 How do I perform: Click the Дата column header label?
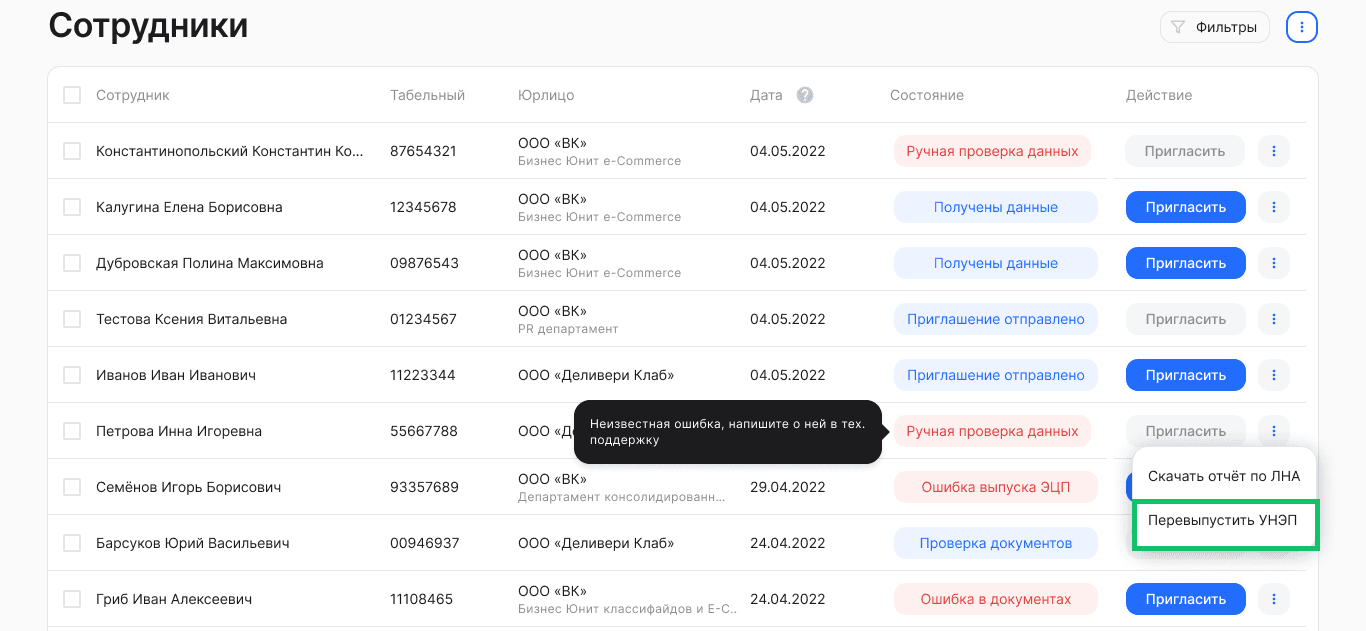pos(766,95)
